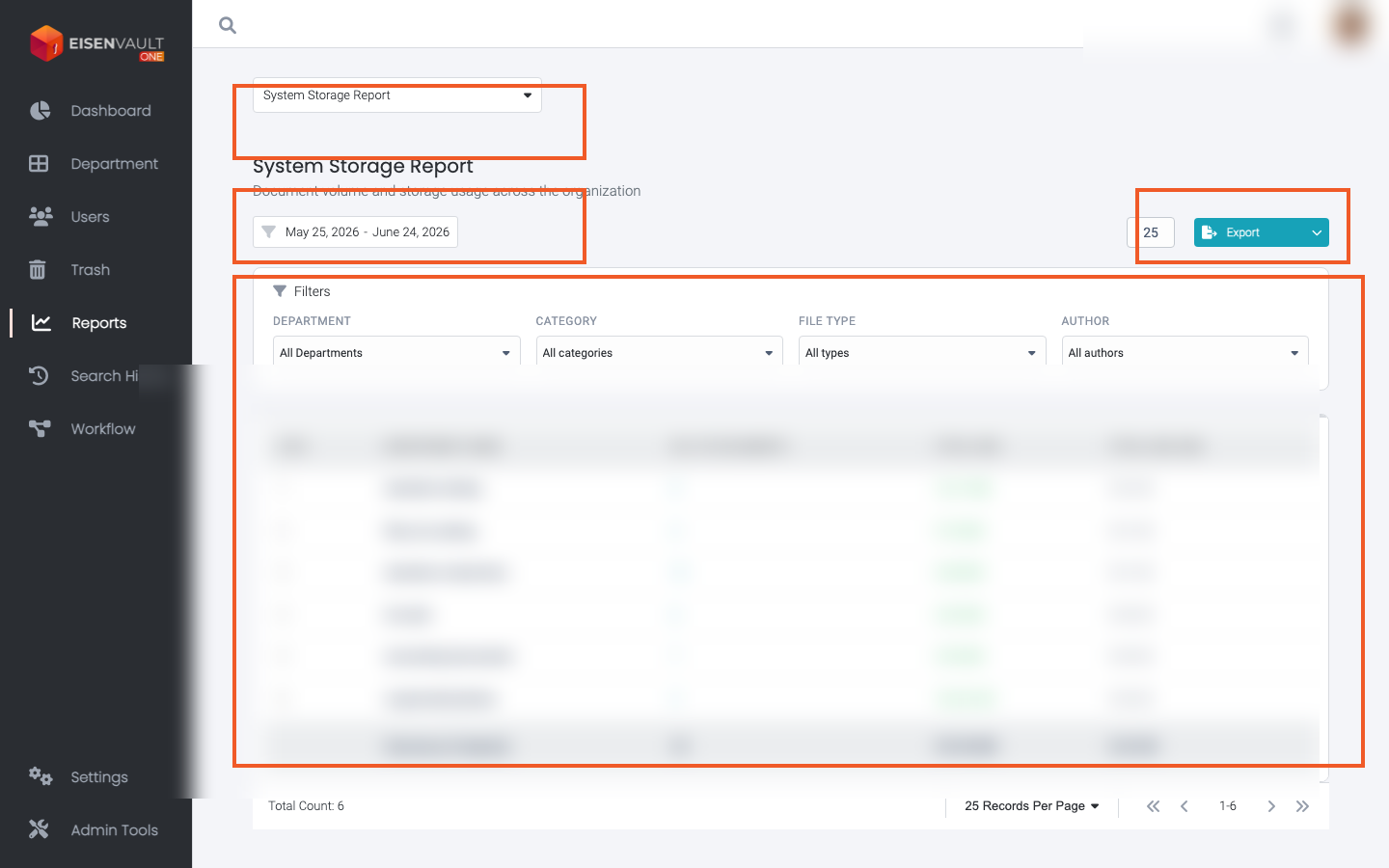1389x868 pixels.
Task: Click the search magnifier icon
Action: click(x=228, y=25)
